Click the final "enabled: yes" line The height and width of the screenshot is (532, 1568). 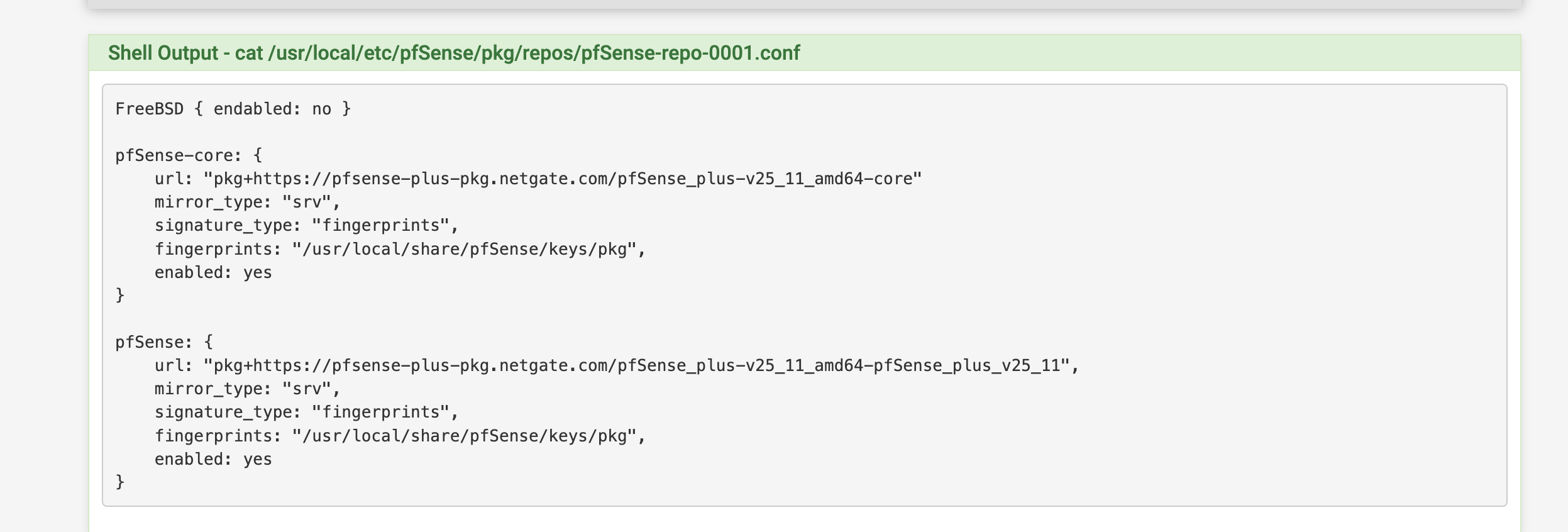pyautogui.click(x=213, y=460)
